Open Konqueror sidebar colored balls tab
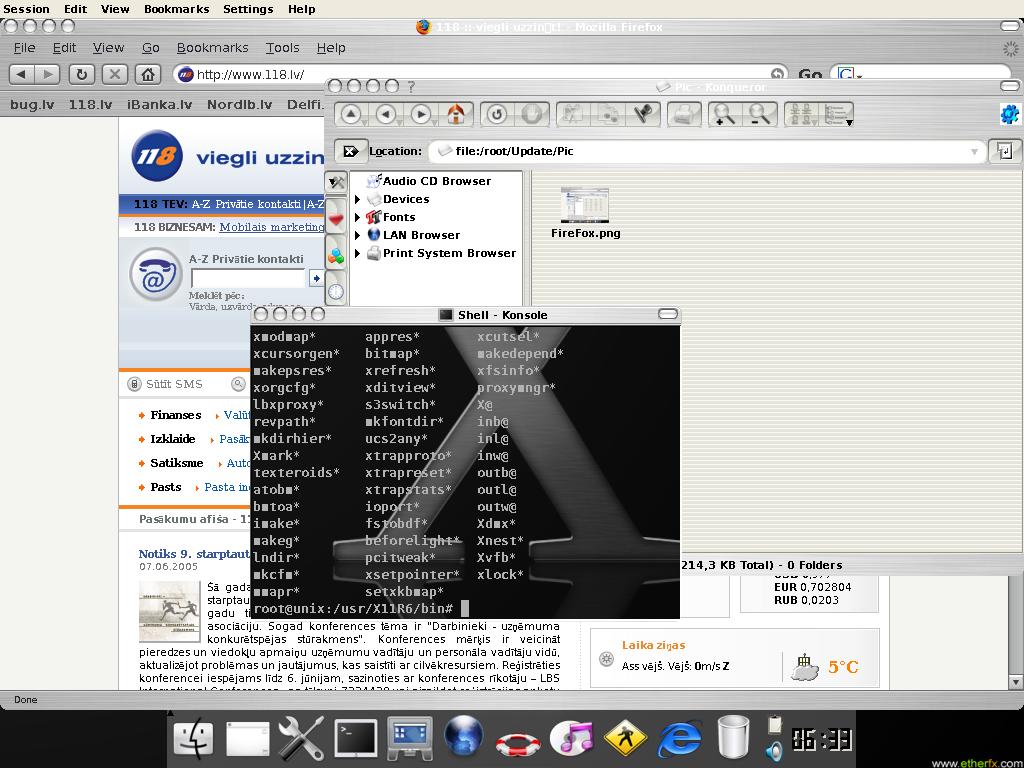 point(336,255)
